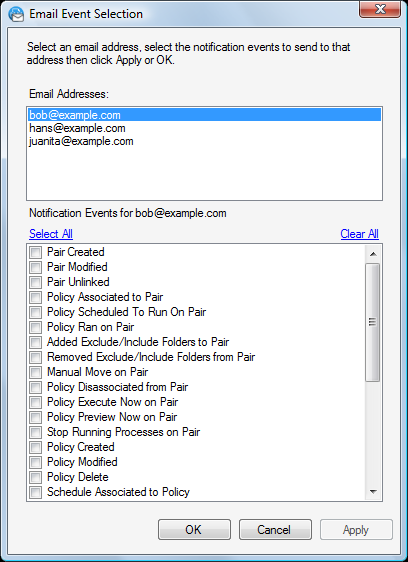Viewport: 408px width, 562px height.
Task: Check the Pair Modified checkbox
Action: click(35, 267)
